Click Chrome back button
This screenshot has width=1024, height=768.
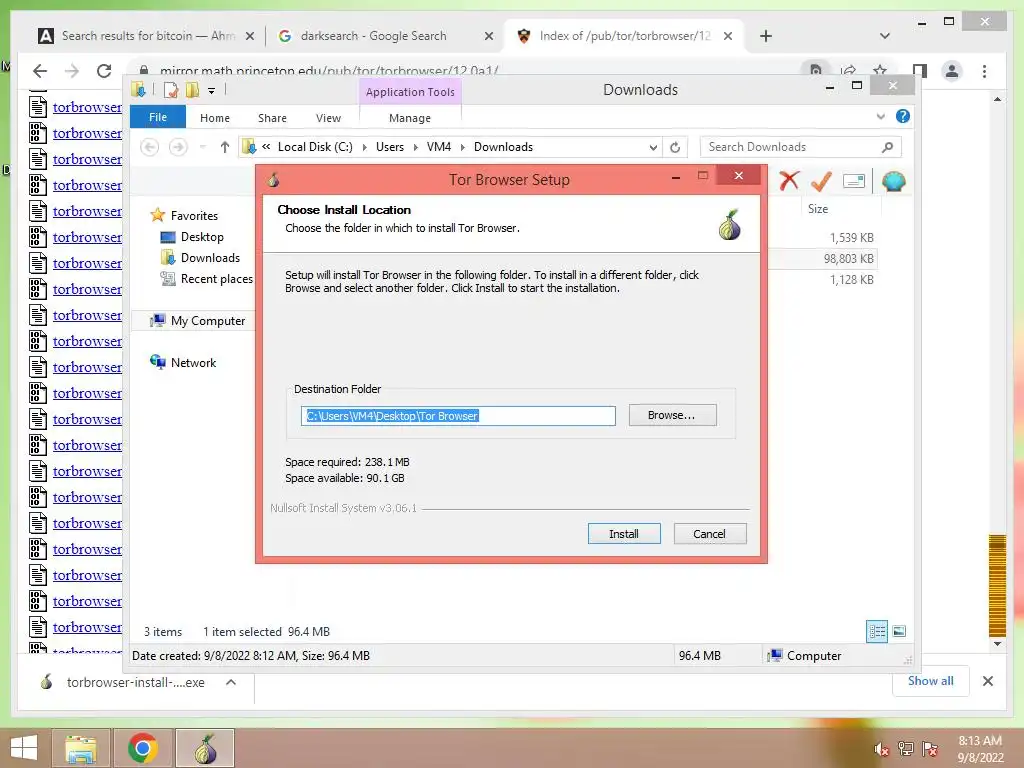click(x=40, y=71)
